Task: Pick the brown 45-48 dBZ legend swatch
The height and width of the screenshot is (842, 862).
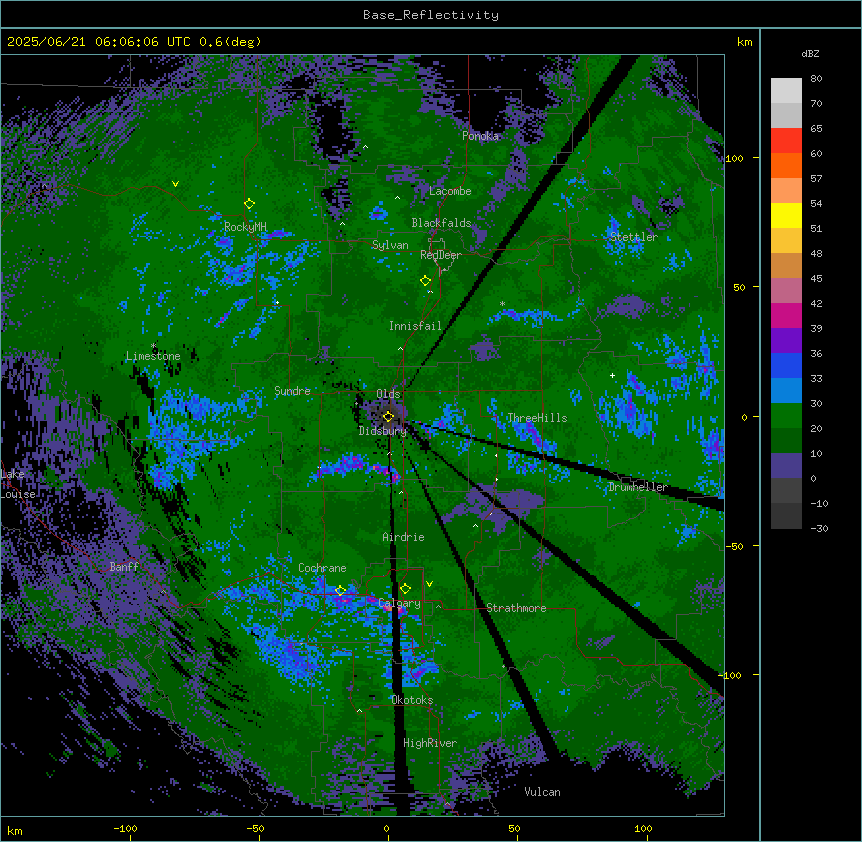Action: pos(786,266)
